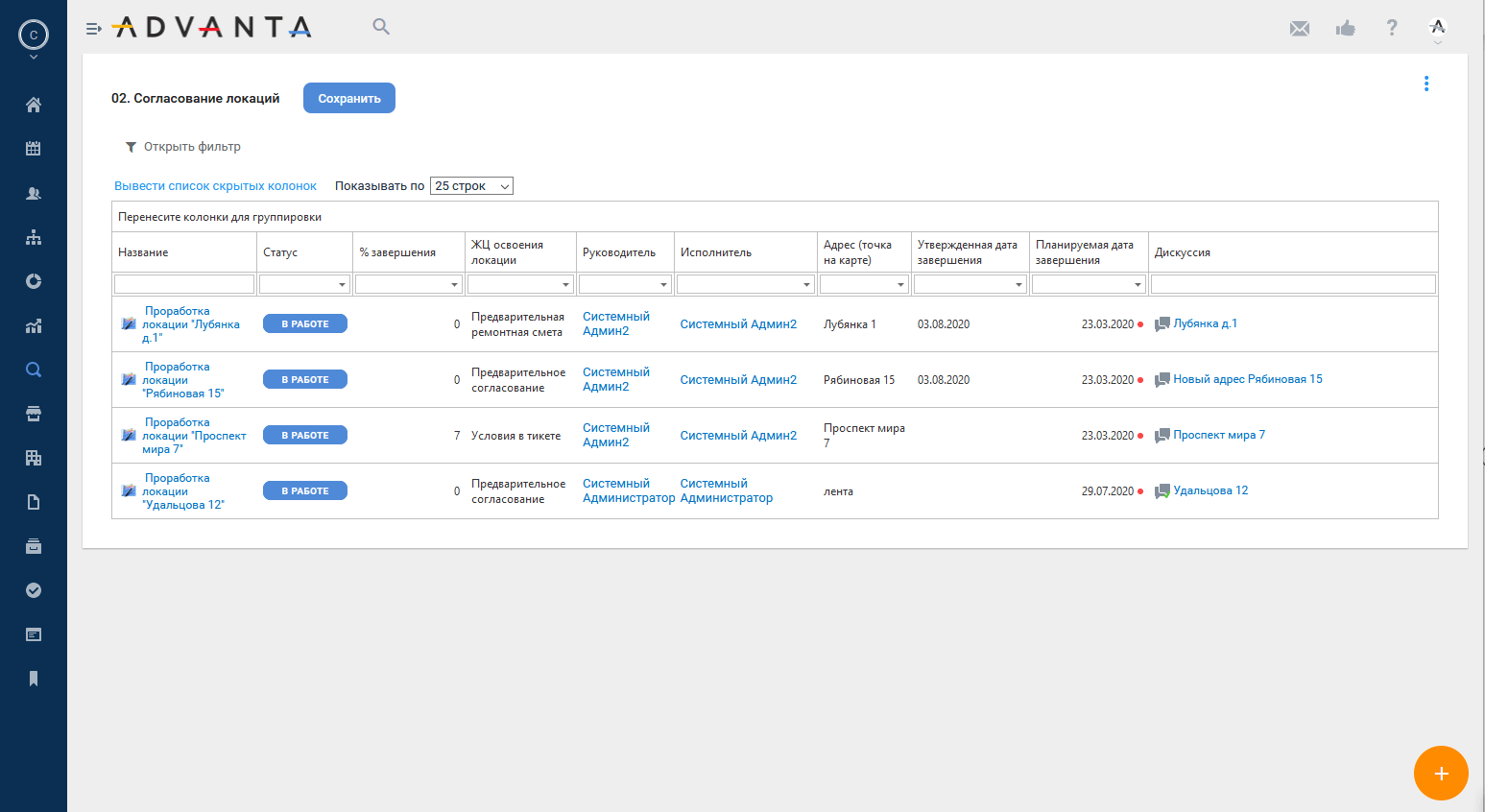Sort by the Статус column header
The height and width of the screenshot is (812, 1485).
[x=280, y=252]
